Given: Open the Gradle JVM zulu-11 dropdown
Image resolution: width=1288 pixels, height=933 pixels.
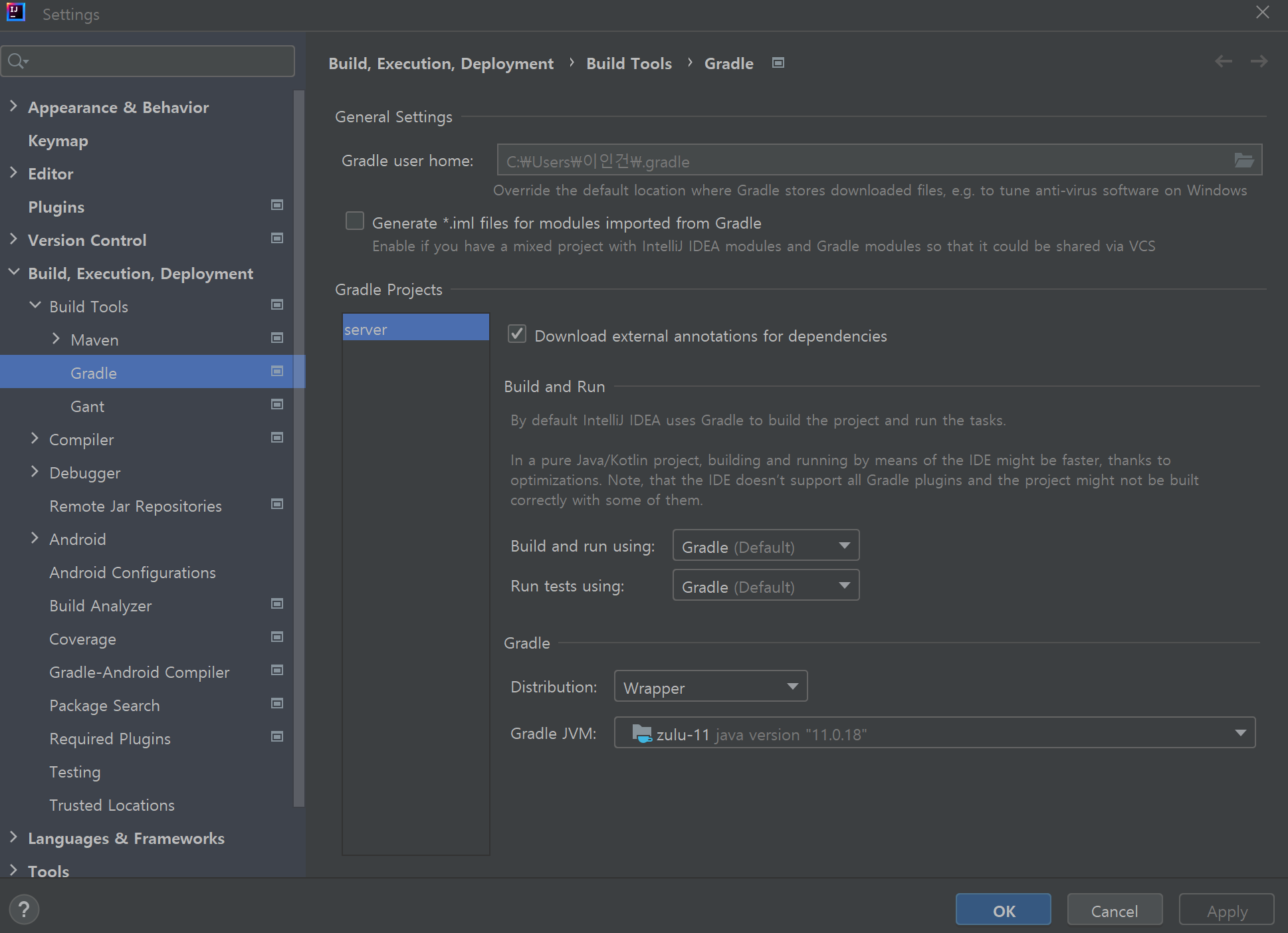Looking at the screenshot, I should pyautogui.click(x=934, y=733).
